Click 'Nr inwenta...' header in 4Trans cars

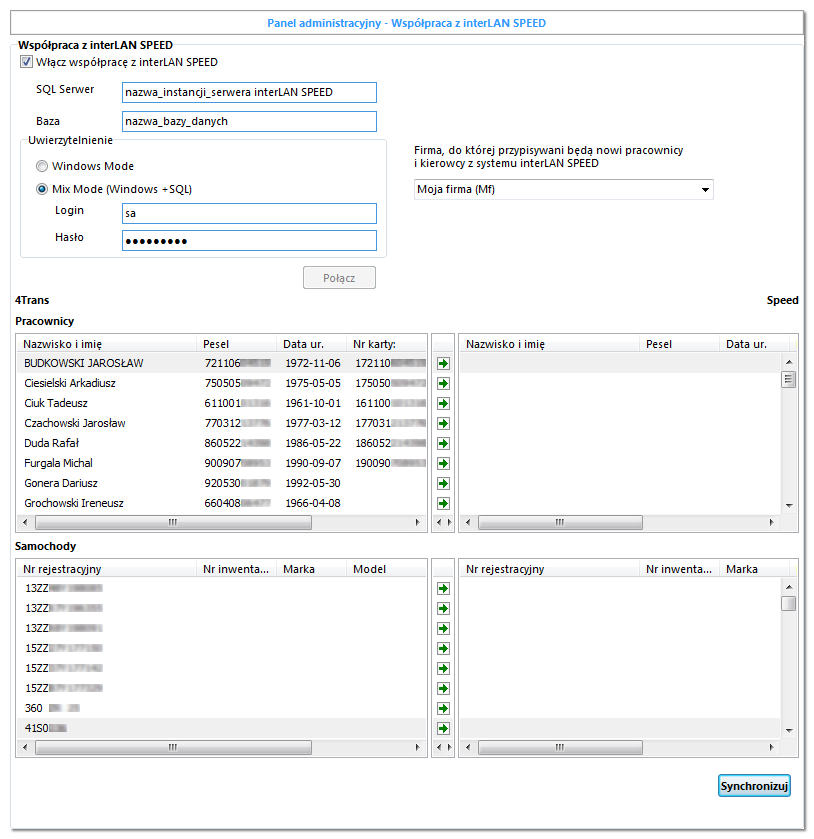237,569
